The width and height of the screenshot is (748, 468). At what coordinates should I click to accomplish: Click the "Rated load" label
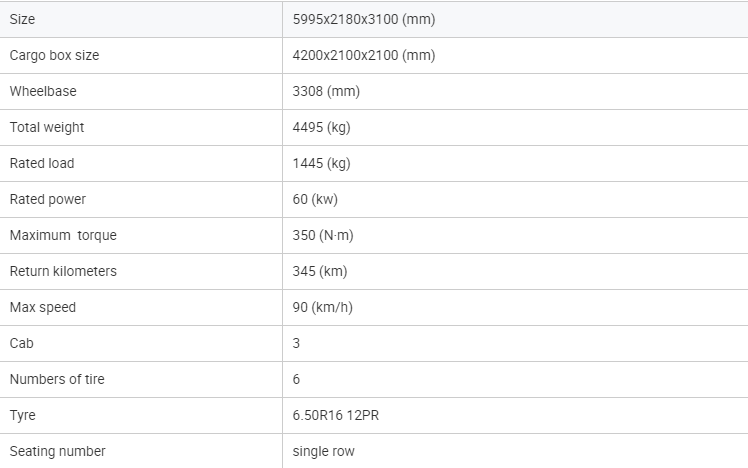point(42,163)
